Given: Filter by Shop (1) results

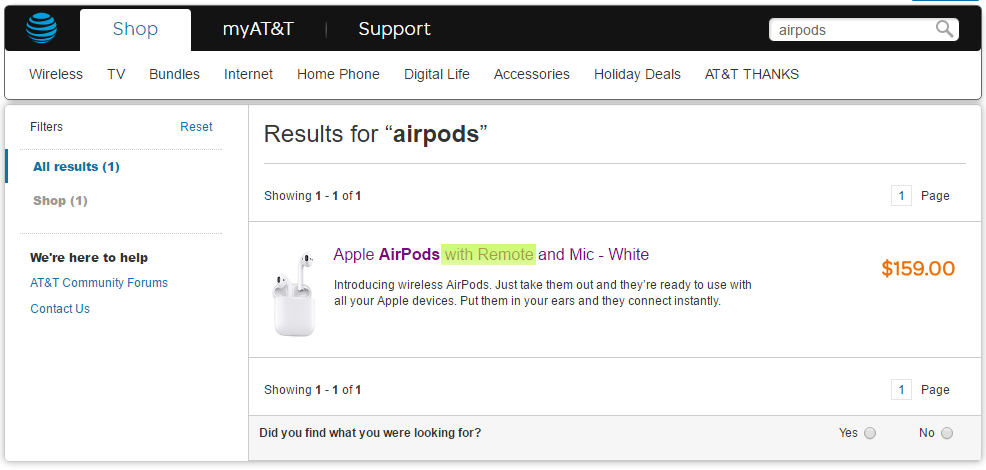Looking at the screenshot, I should (x=60, y=201).
